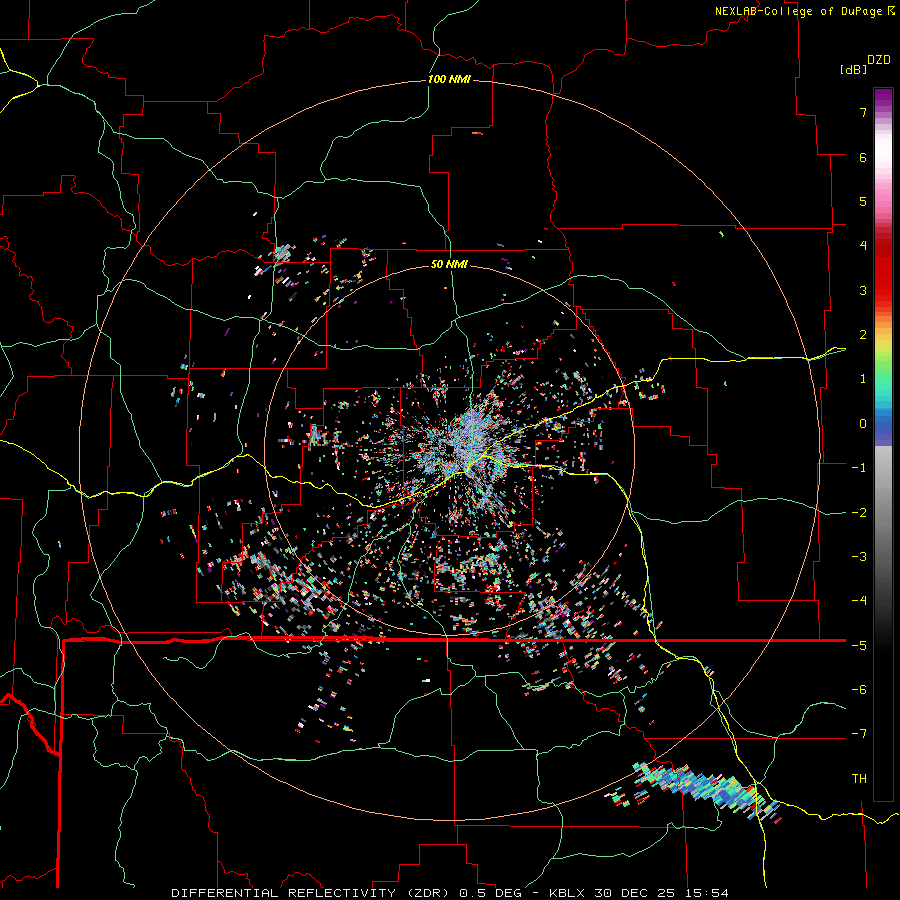Click the -2 value on the dB scale

[x=859, y=513]
